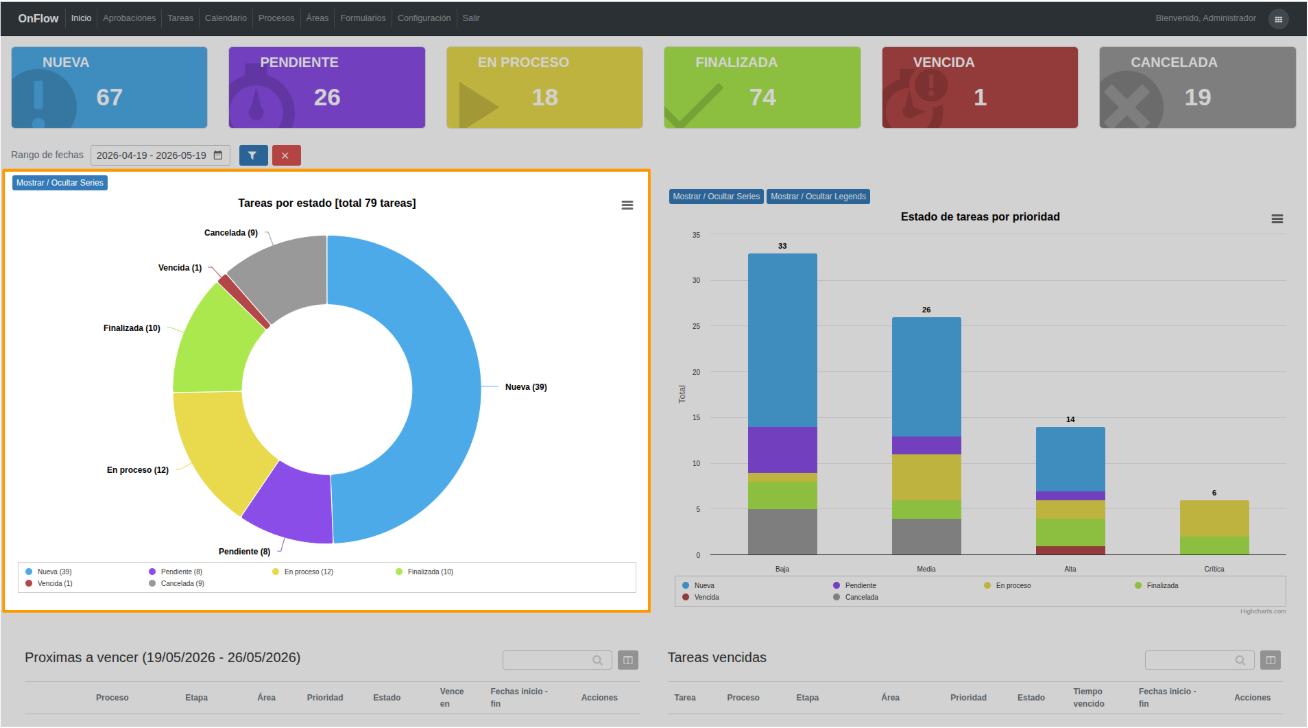Open Calendario from the navigation bar
This screenshot has width=1308, height=728.
[226, 18]
